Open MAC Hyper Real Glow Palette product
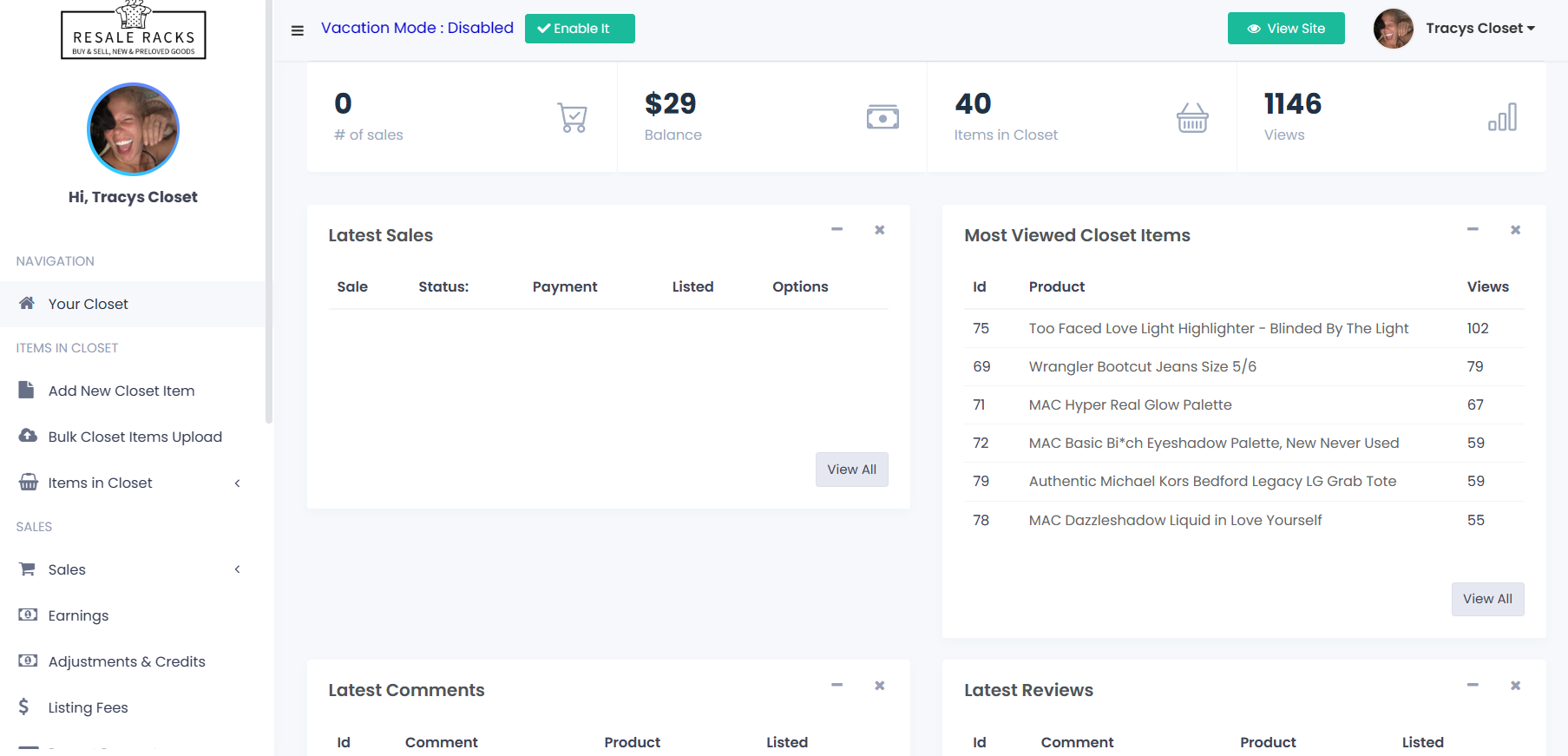The height and width of the screenshot is (756, 1568). [x=1130, y=404]
